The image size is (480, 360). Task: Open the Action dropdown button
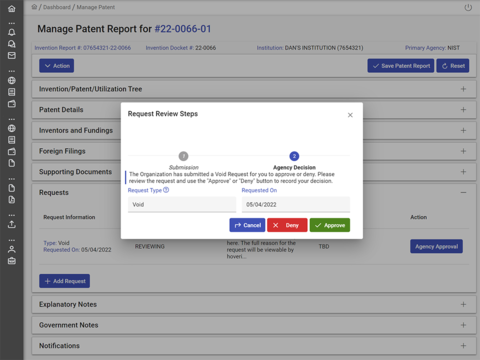57,66
